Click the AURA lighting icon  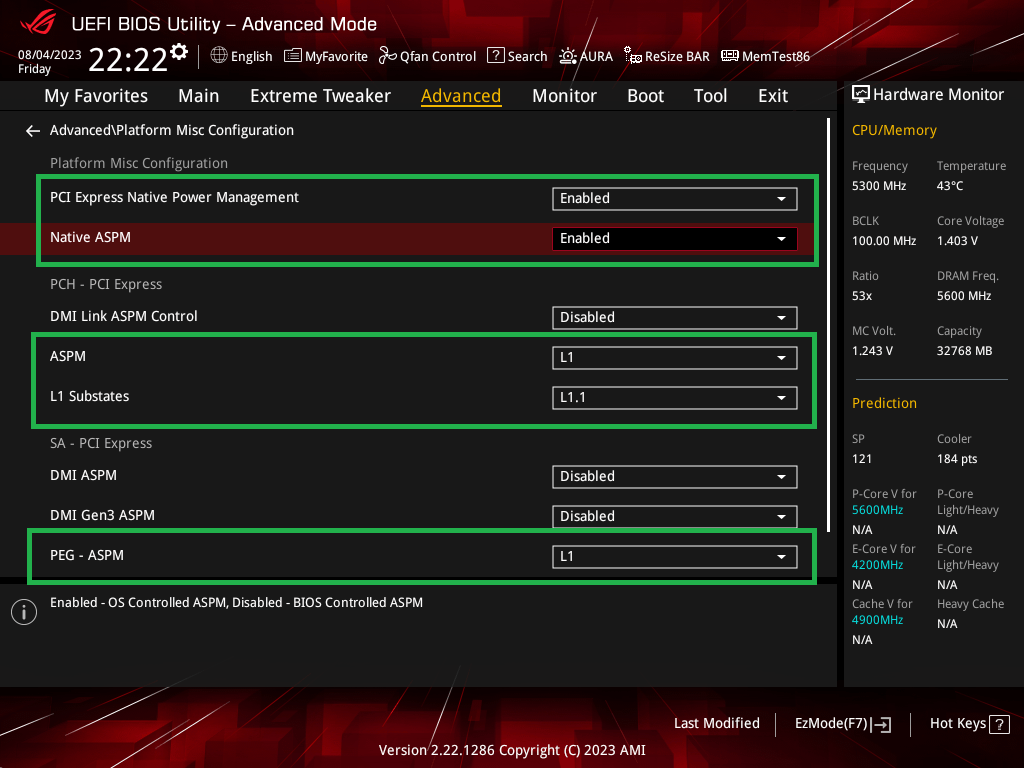pyautogui.click(x=568, y=56)
